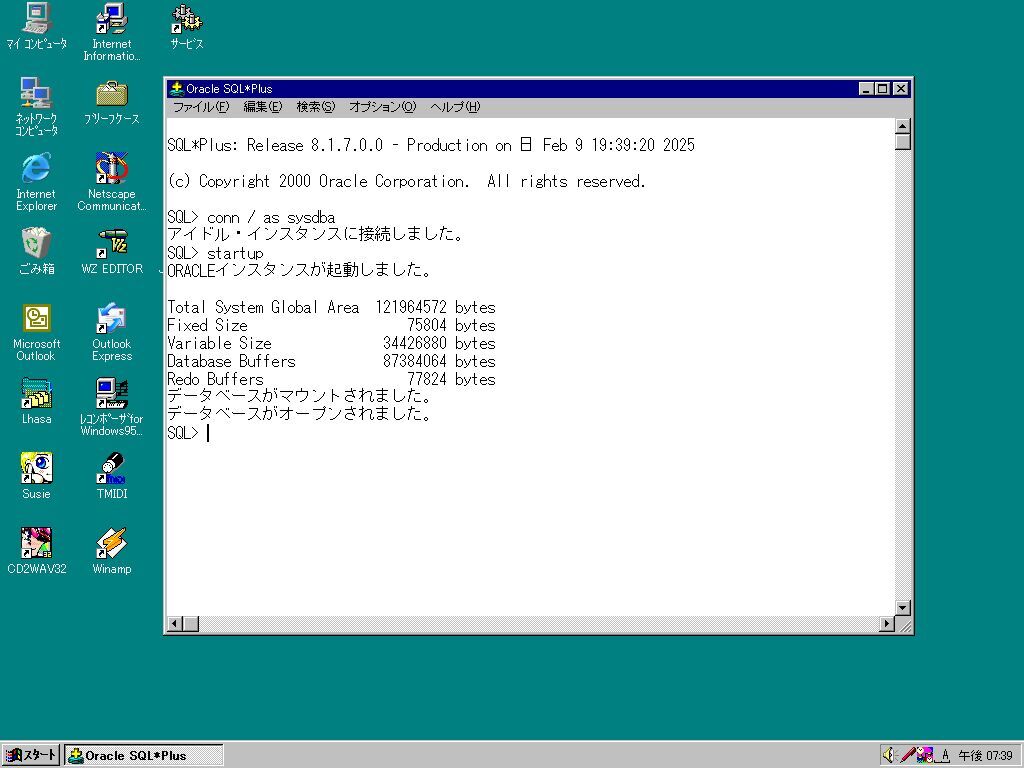Screen dimensions: 1024x768
Task: Select the WZ EDITOR shortcut
Action: click(112, 251)
